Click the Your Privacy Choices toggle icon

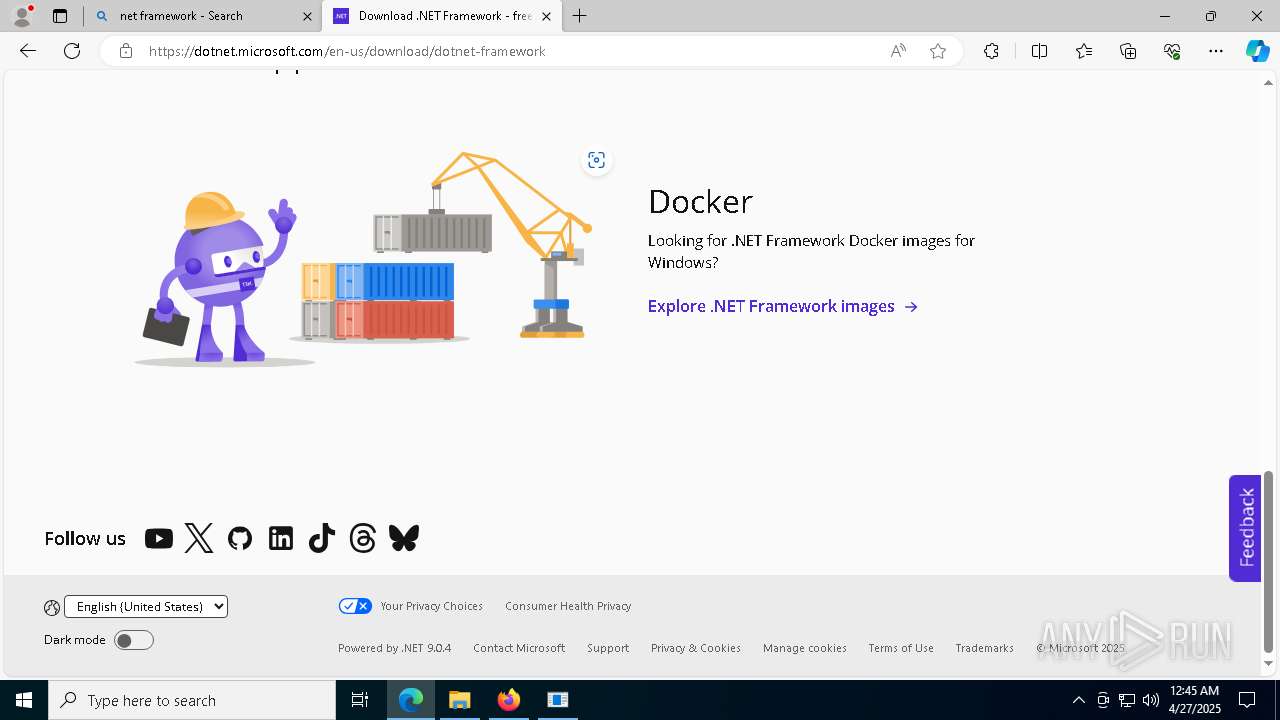point(355,606)
